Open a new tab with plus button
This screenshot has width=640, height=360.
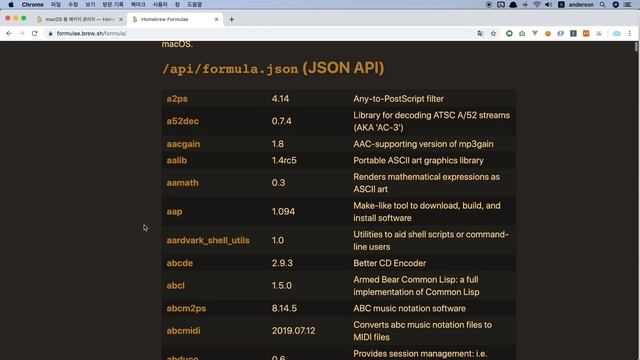231,19
